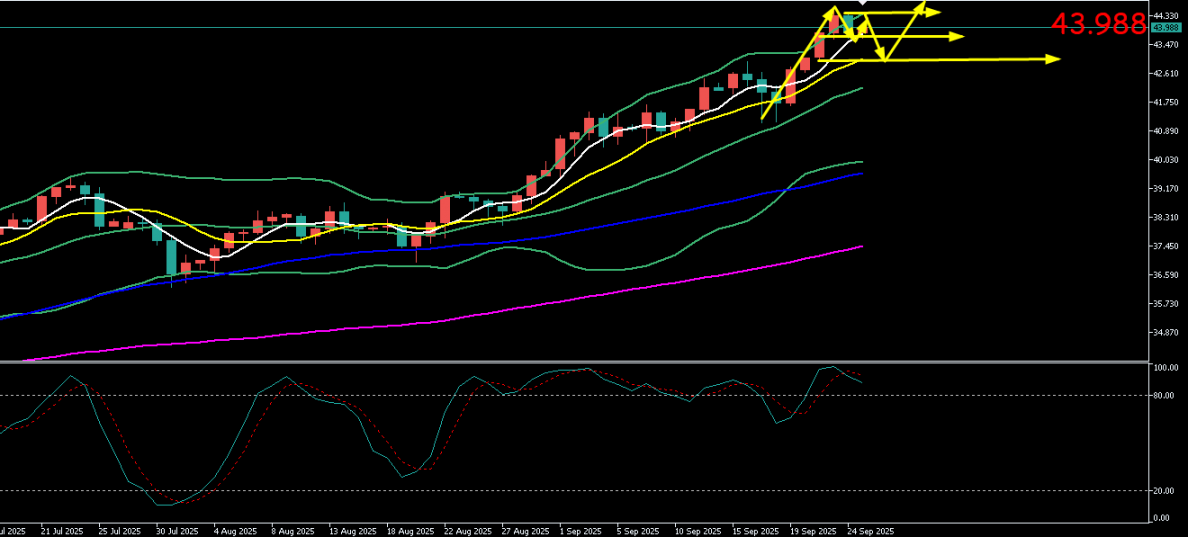Click the 39.170 price axis label

coord(1165,189)
